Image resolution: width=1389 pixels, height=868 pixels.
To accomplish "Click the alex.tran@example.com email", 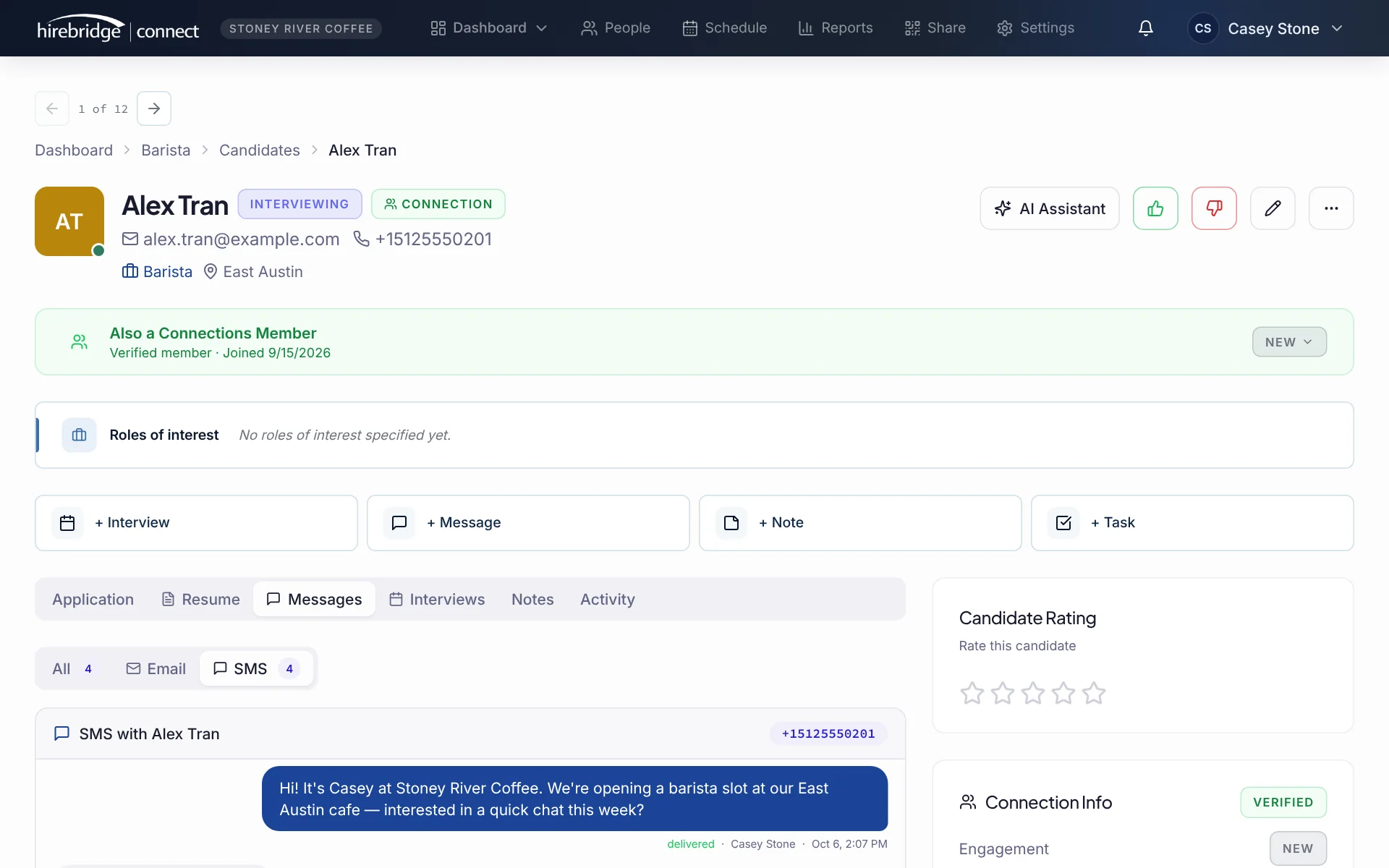I will click(241, 239).
